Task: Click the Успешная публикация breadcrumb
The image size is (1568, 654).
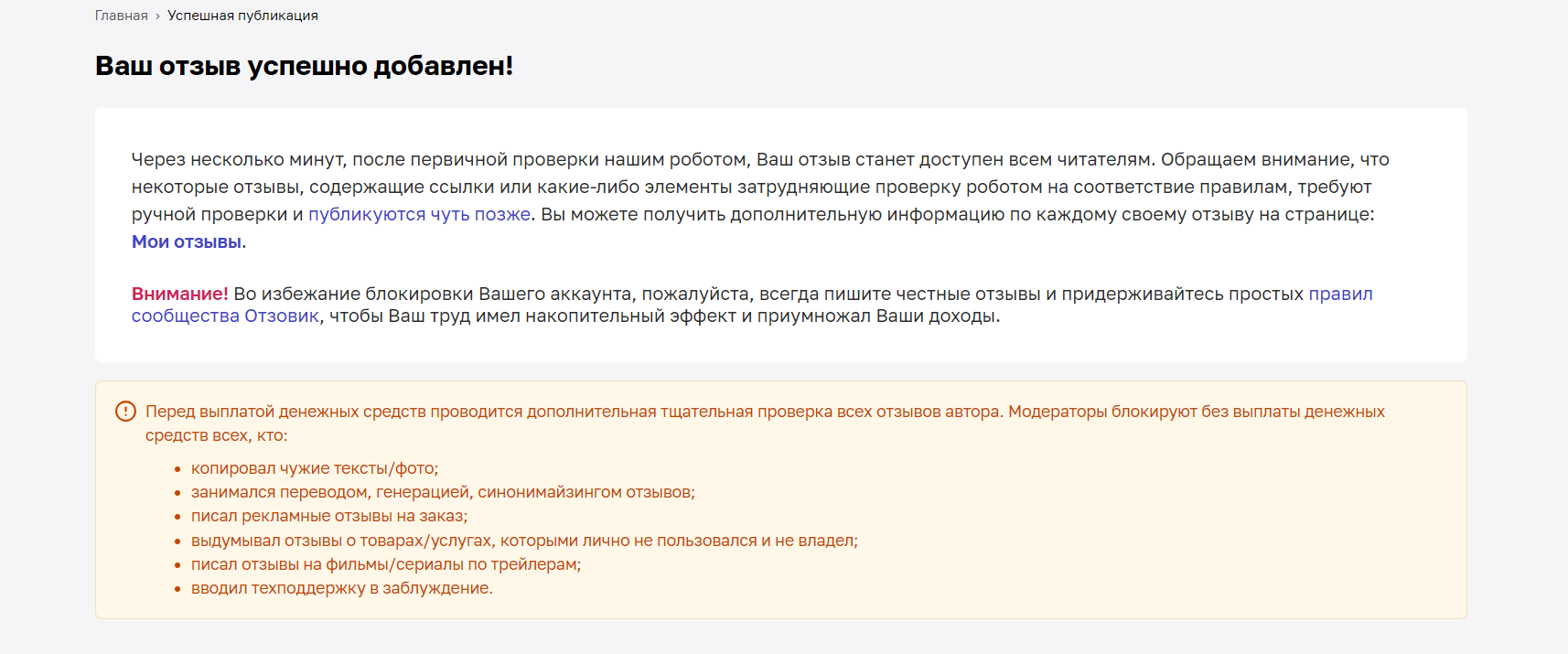Action: pyautogui.click(x=242, y=16)
